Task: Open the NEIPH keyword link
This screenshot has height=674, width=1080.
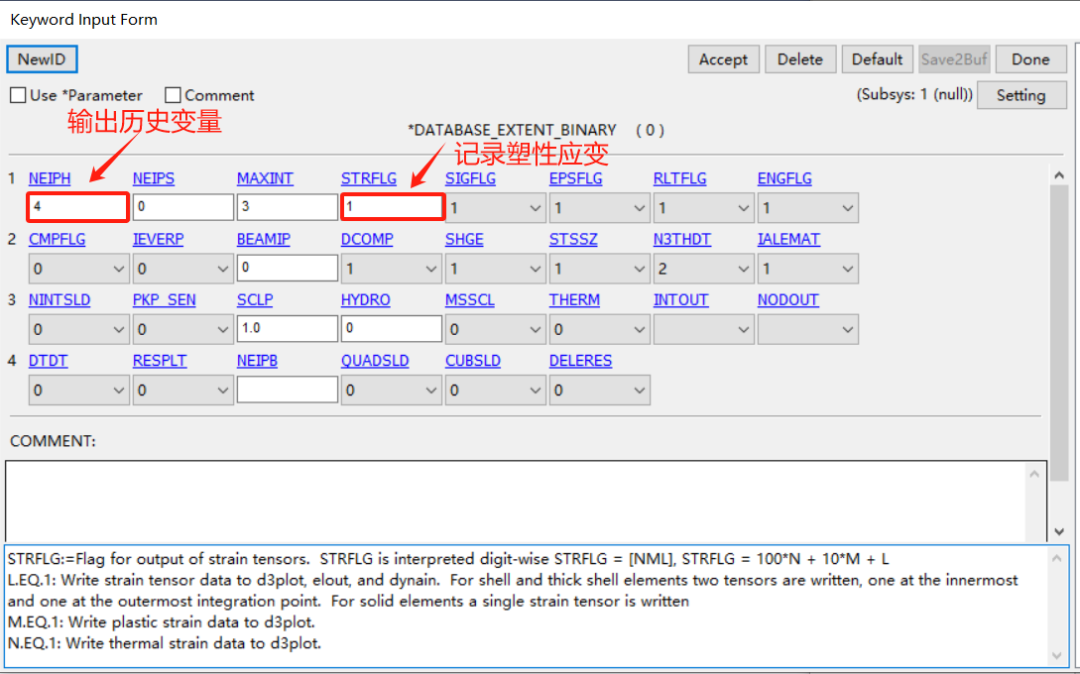Action: [50, 178]
